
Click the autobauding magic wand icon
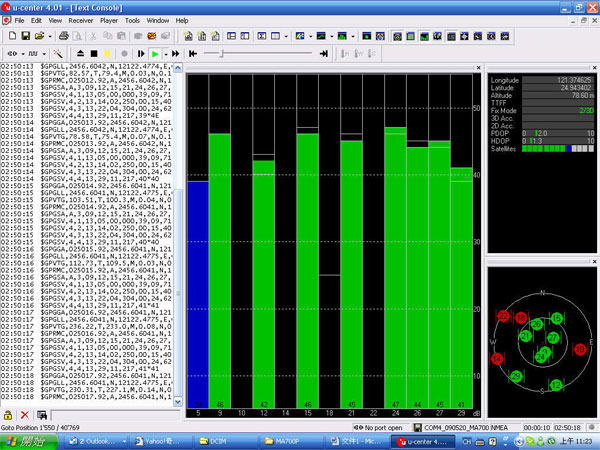tap(58, 54)
